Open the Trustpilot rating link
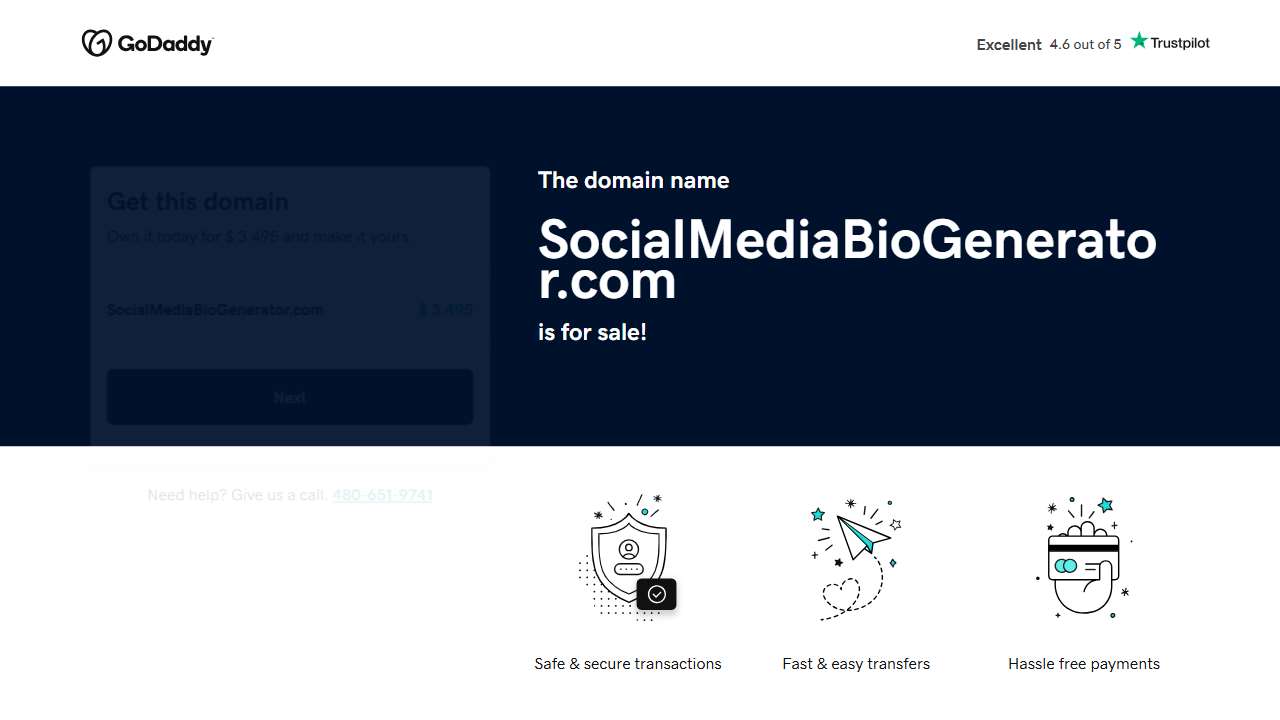This screenshot has height=720, width=1280. [x=1180, y=43]
